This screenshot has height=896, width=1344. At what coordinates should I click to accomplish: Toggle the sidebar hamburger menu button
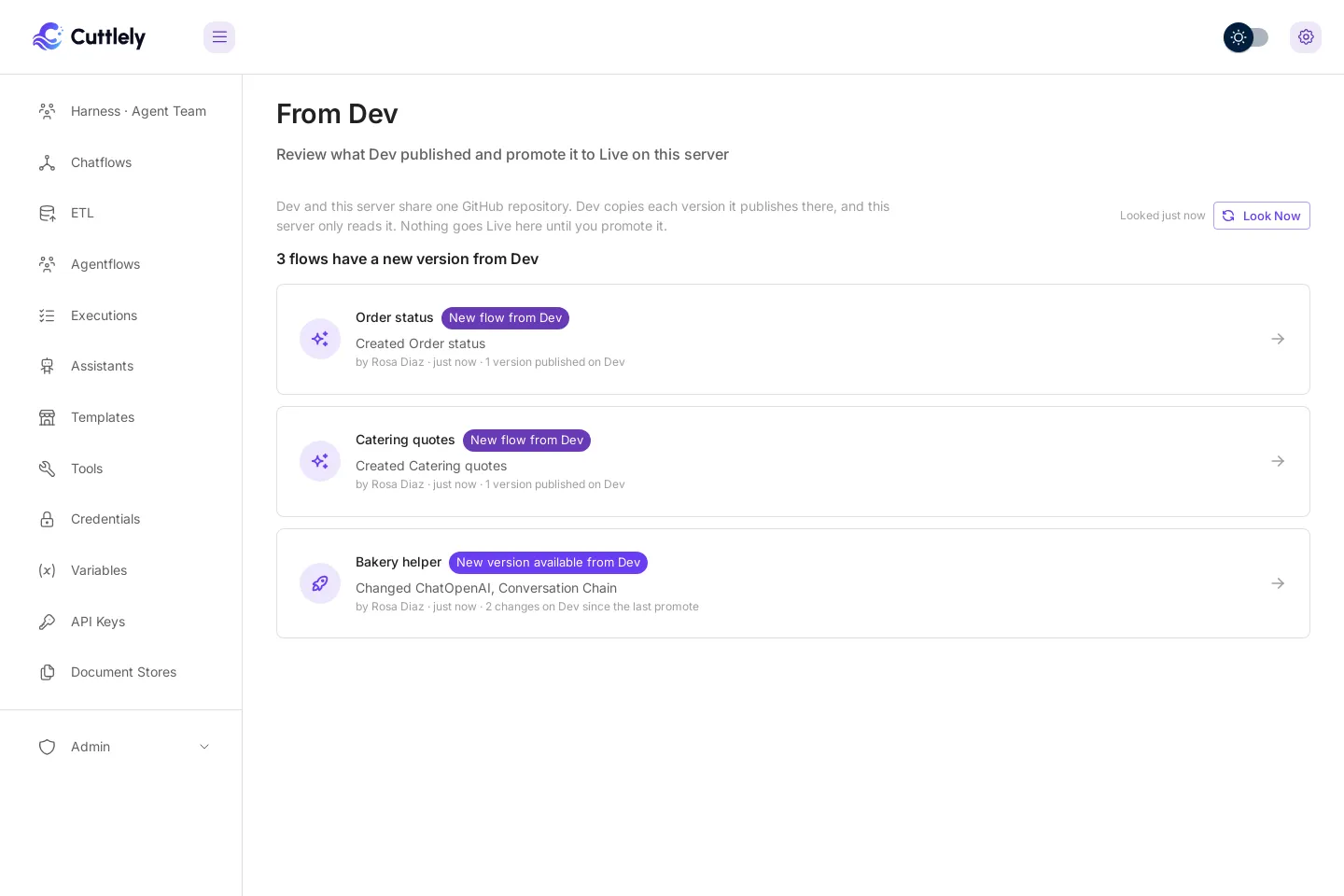tap(219, 37)
